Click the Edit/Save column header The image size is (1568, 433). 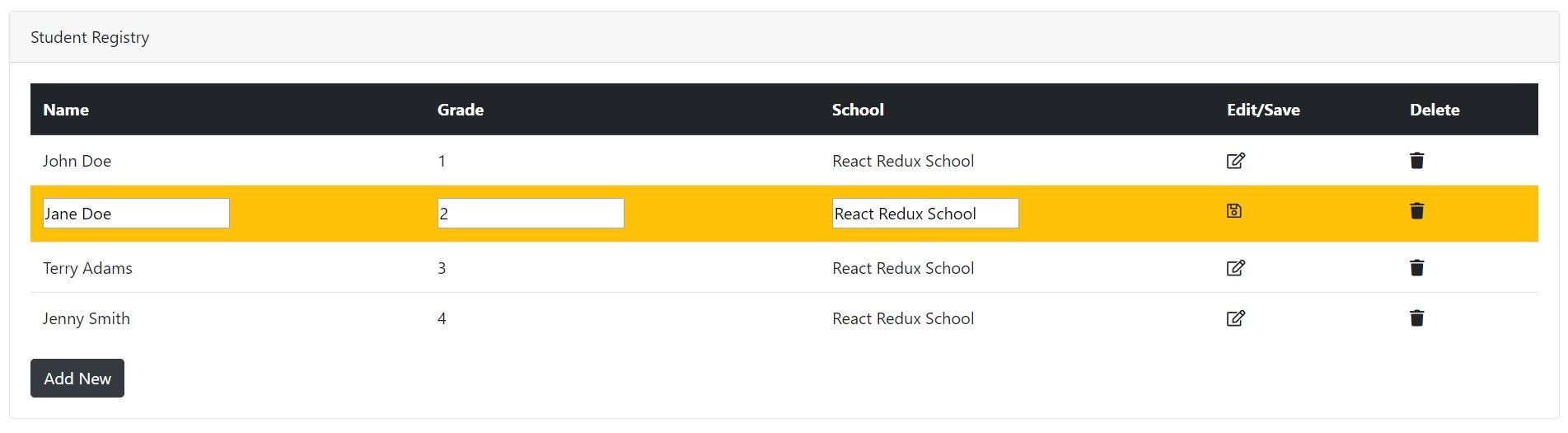click(x=1263, y=110)
